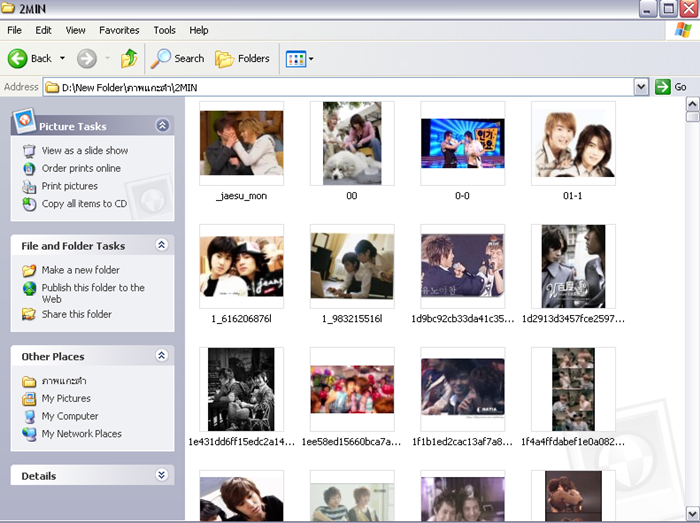Open the Help menu

199,30
